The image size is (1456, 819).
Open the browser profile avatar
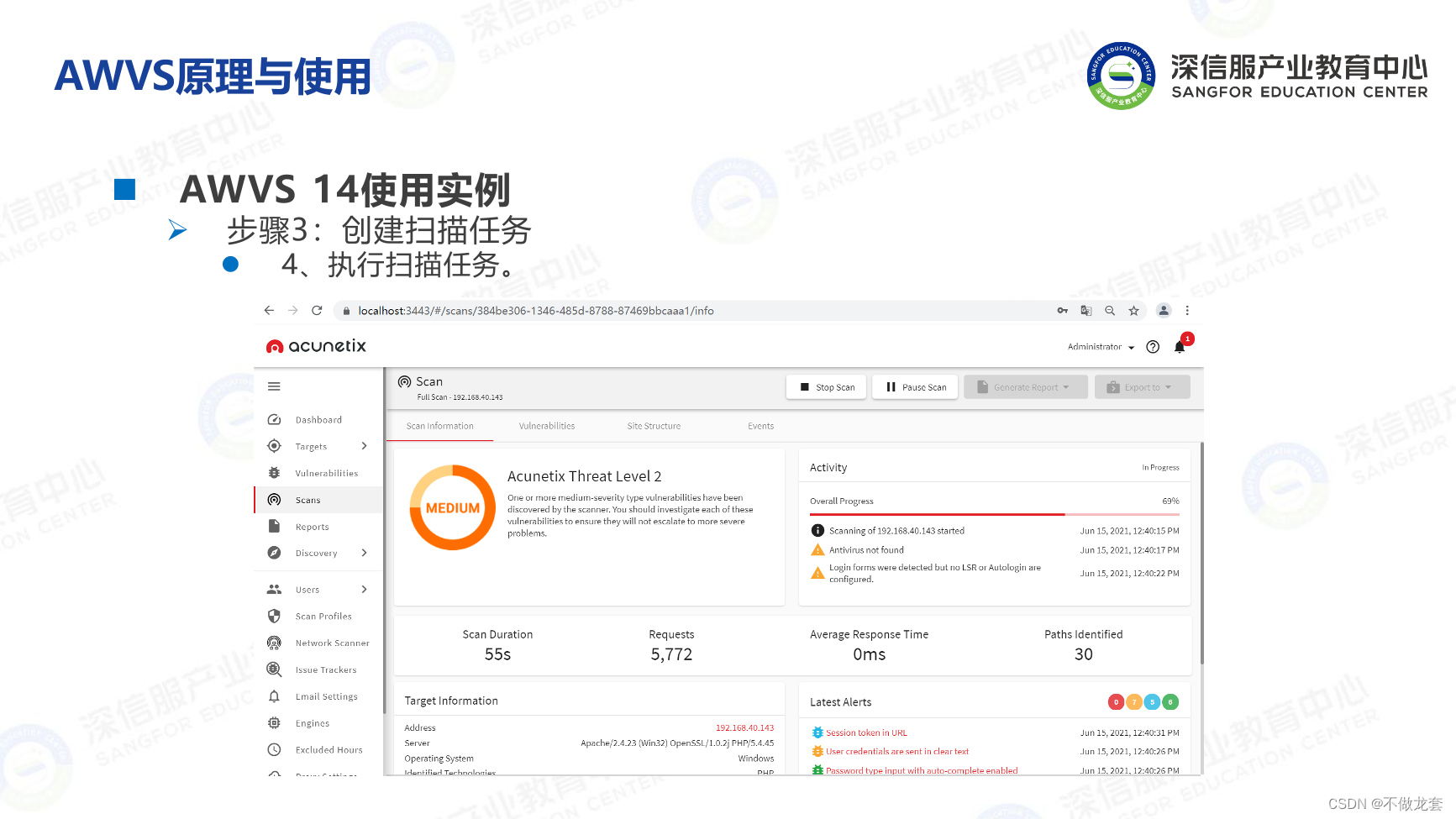(x=1164, y=311)
